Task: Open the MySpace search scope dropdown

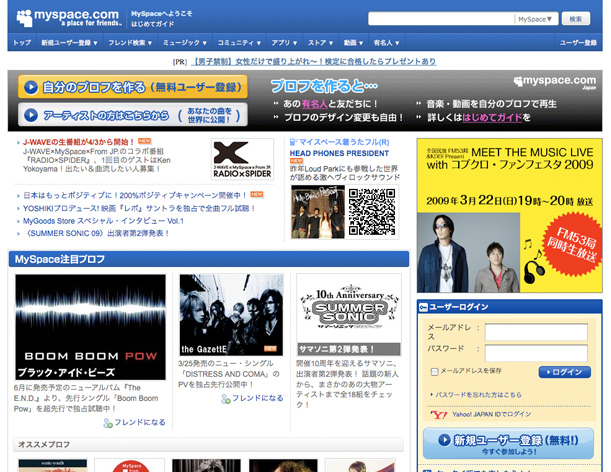Action: coord(535,19)
